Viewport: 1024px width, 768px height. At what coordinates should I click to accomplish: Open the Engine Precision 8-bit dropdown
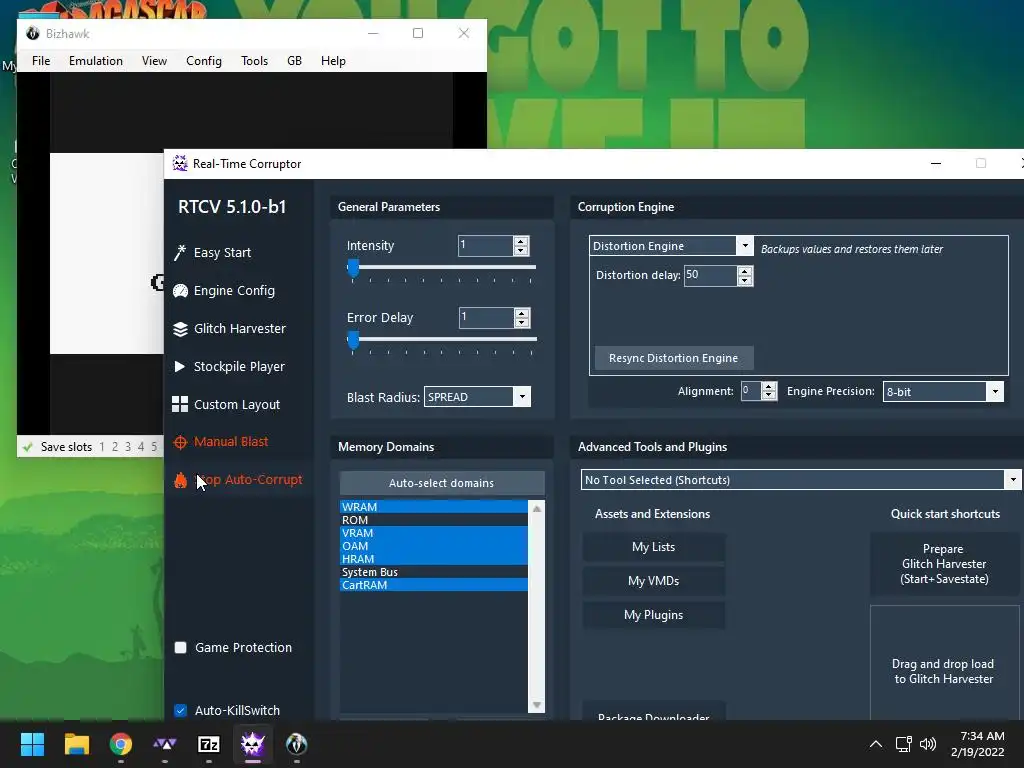click(x=995, y=392)
